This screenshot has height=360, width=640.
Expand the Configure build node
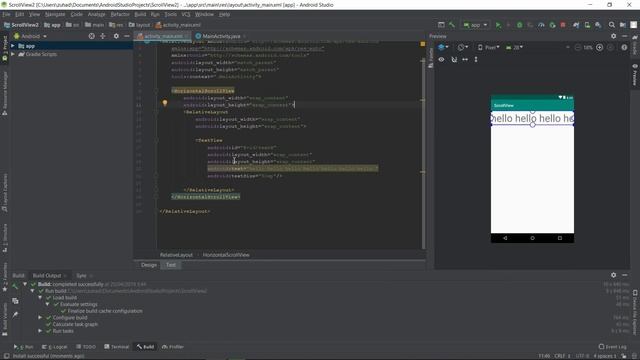40,318
